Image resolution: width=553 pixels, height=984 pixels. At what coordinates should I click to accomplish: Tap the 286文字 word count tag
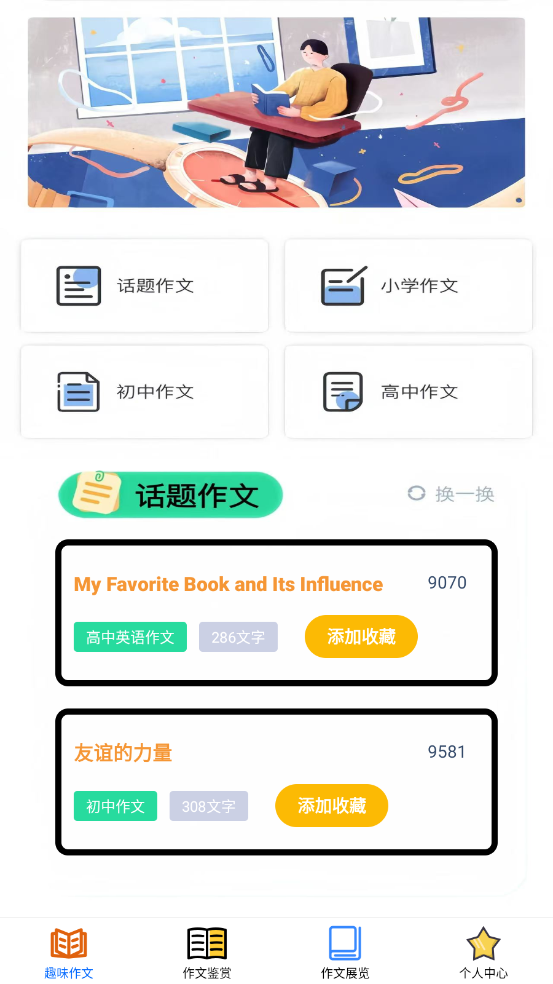(239, 637)
